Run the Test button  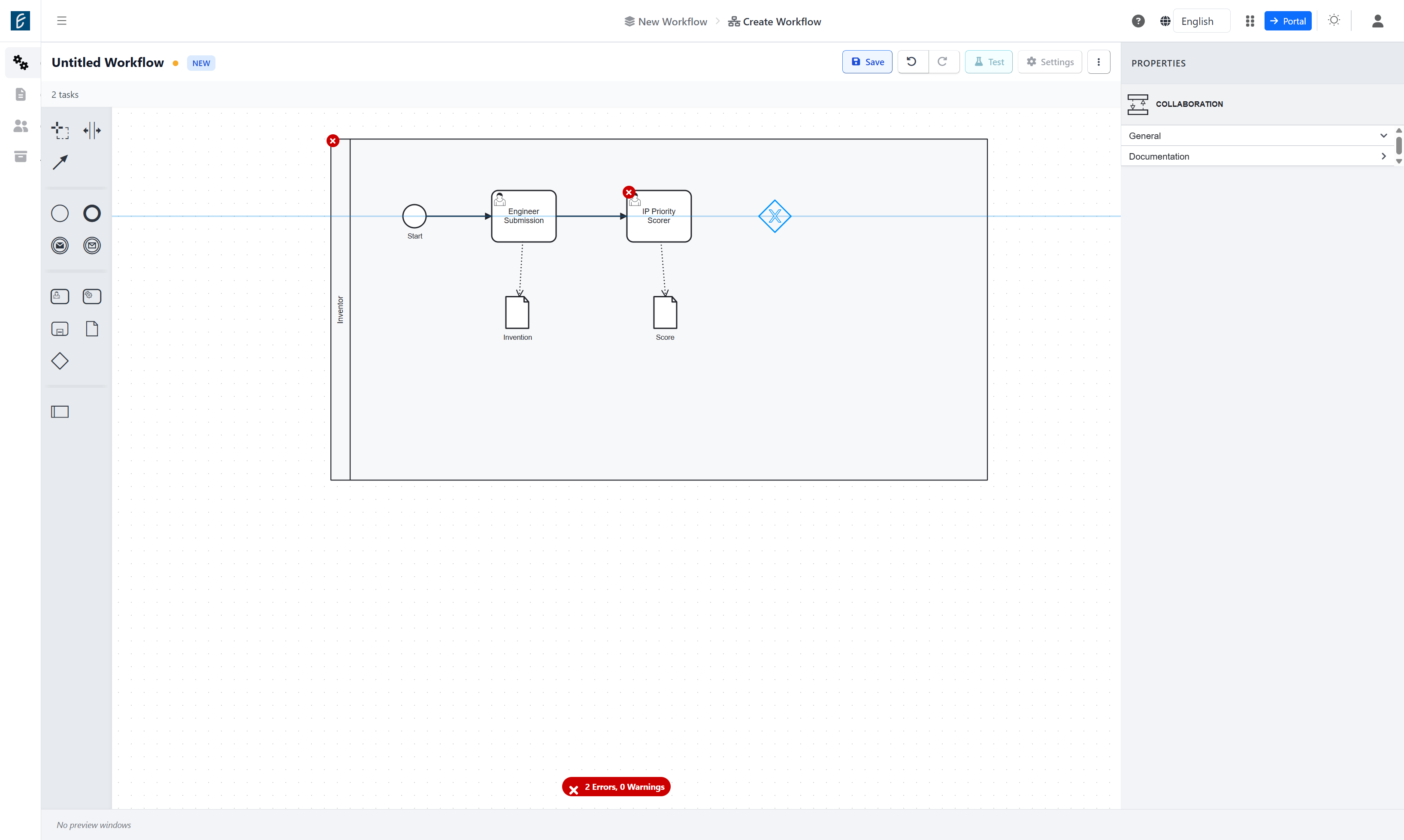click(x=989, y=62)
